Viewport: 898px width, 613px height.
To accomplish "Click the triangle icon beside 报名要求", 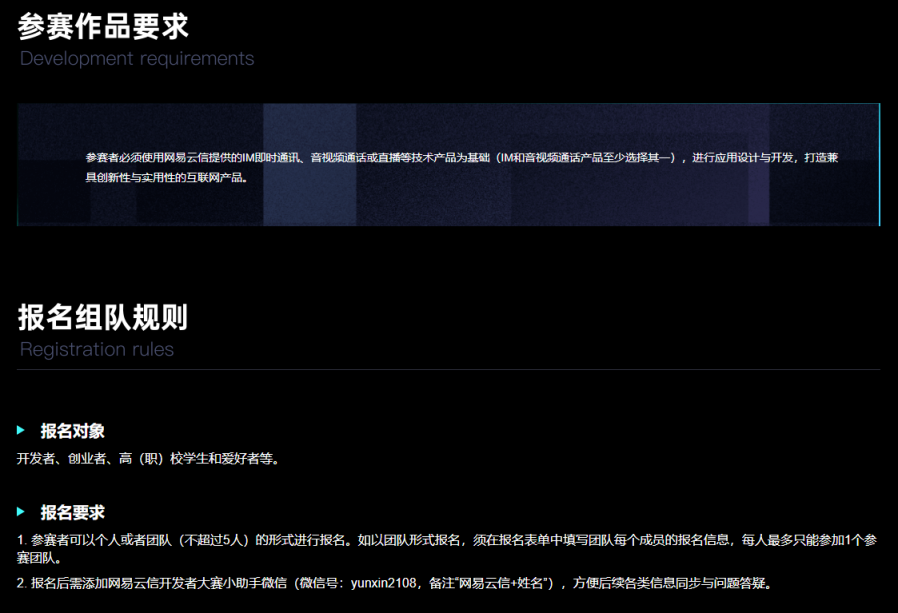I will (21, 512).
